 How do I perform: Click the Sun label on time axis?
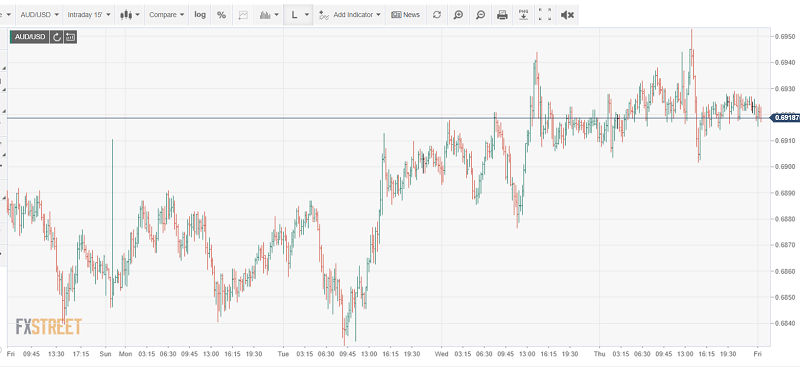coord(106,354)
